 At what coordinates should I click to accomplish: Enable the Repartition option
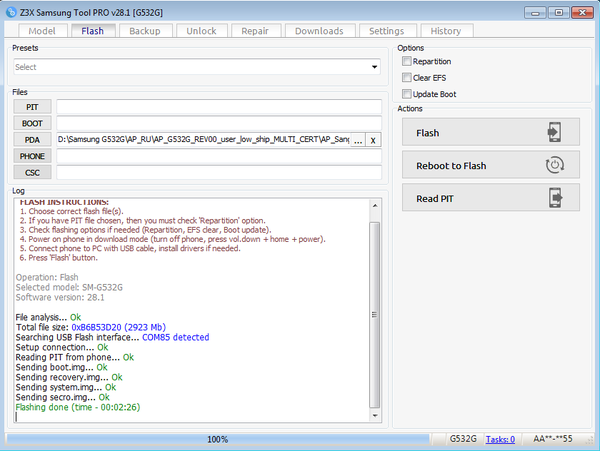pos(406,62)
